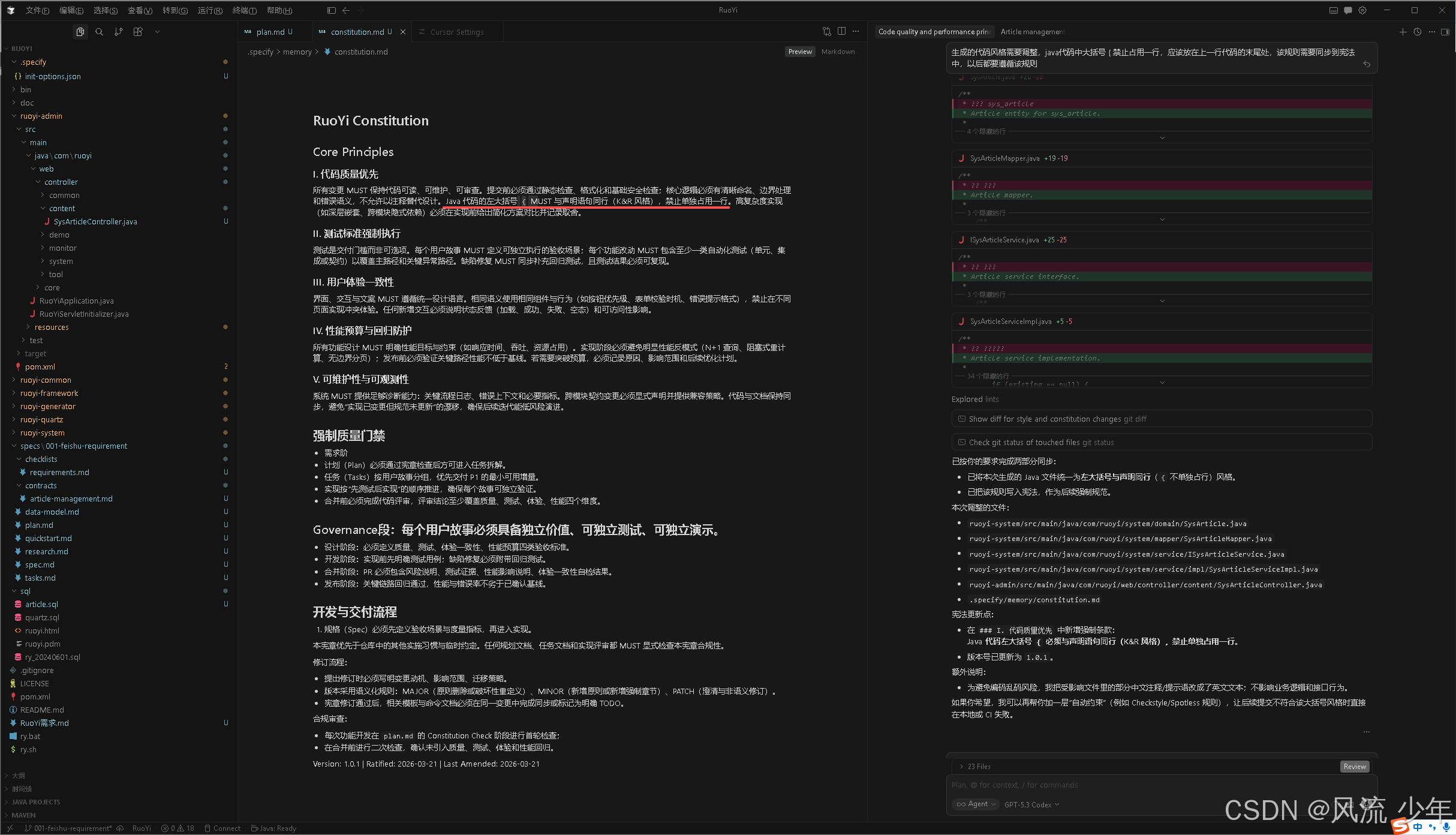Toggle primary sidebar layout icon

tap(332, 10)
